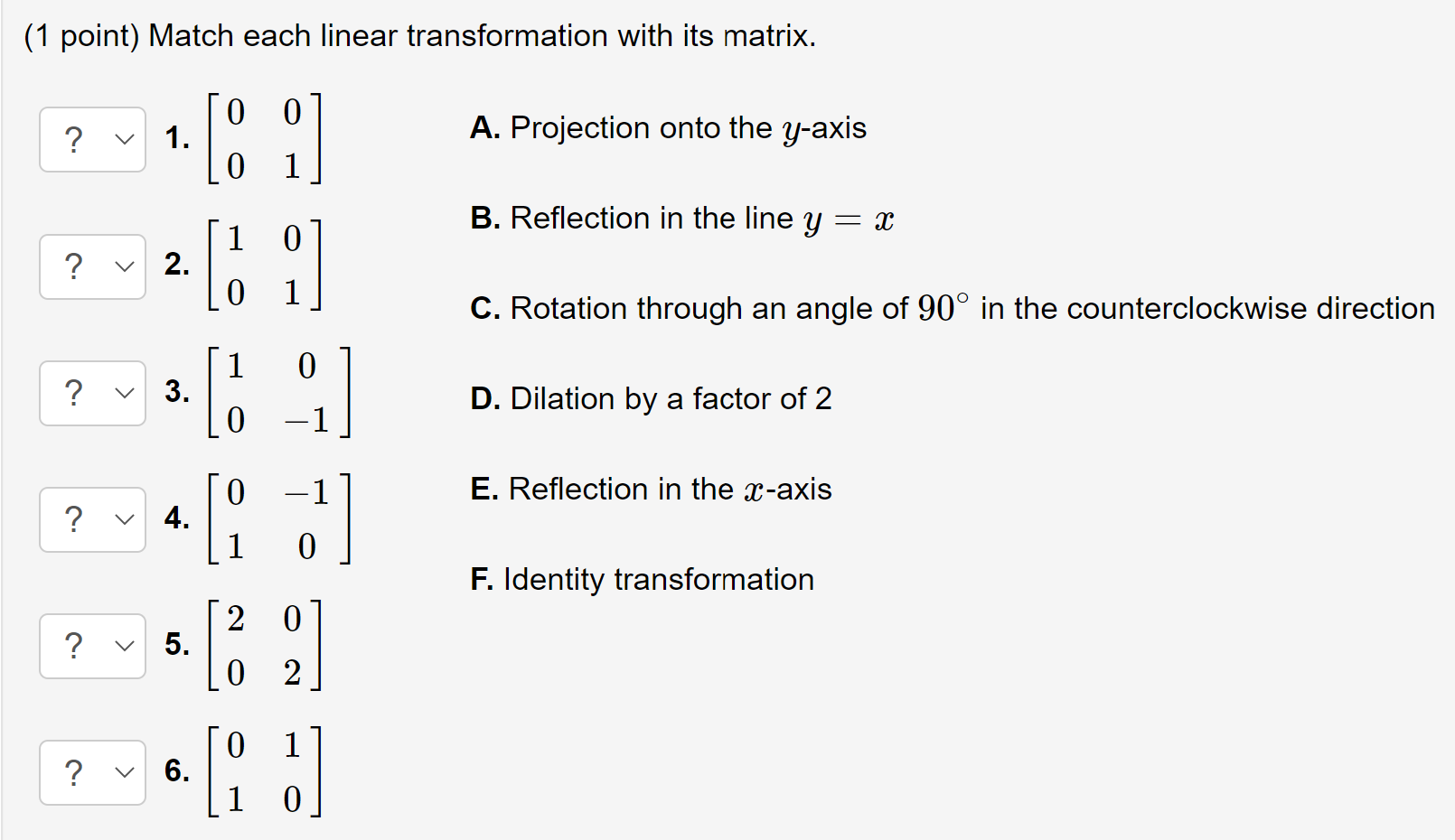This screenshot has height=840, width=1455.
Task: Click option D, Dilation by factor of 2
Action: [x=651, y=398]
